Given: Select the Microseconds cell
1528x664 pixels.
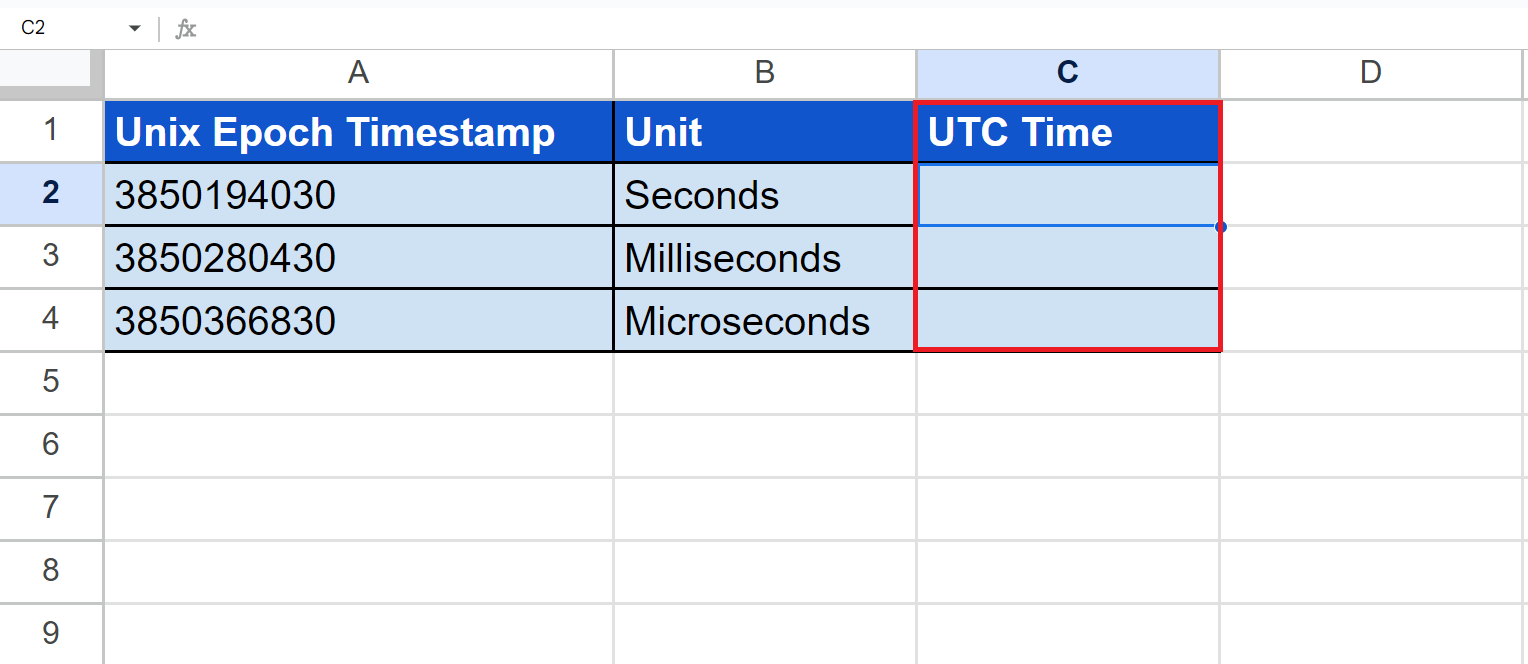Looking at the screenshot, I should pyautogui.click(x=764, y=321).
